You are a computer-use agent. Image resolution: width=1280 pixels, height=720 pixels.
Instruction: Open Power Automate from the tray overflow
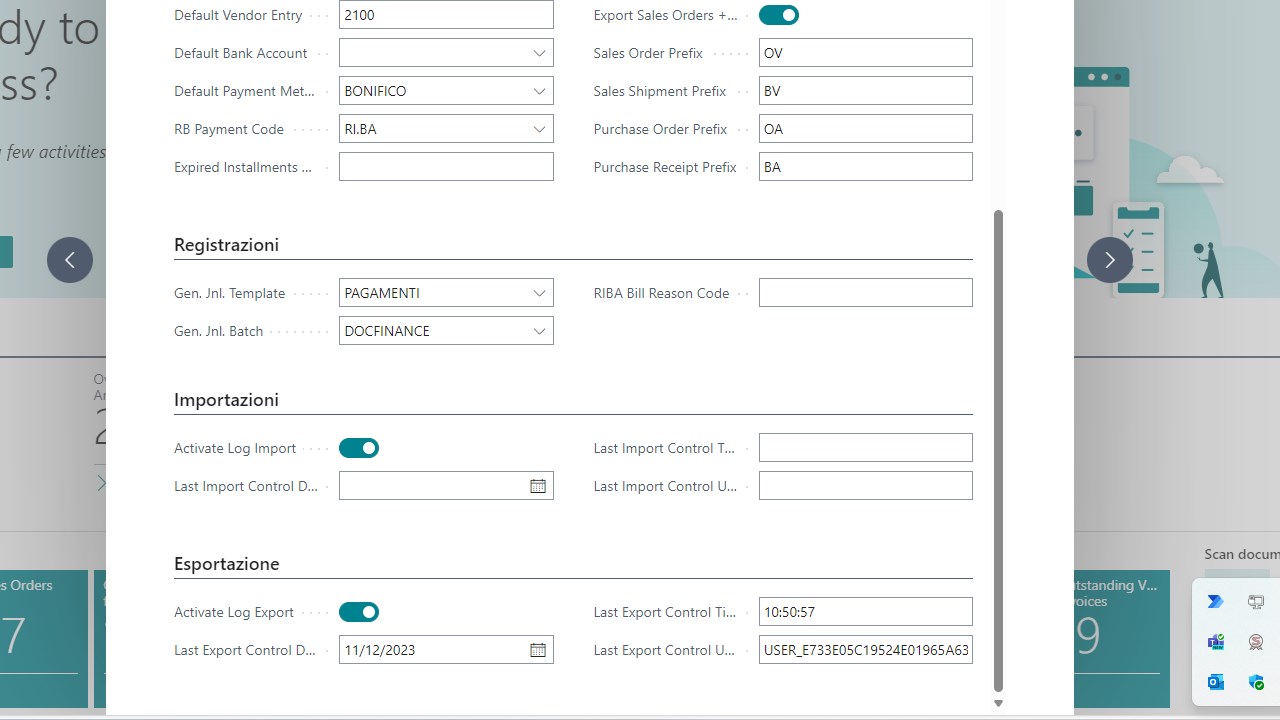click(x=1216, y=602)
